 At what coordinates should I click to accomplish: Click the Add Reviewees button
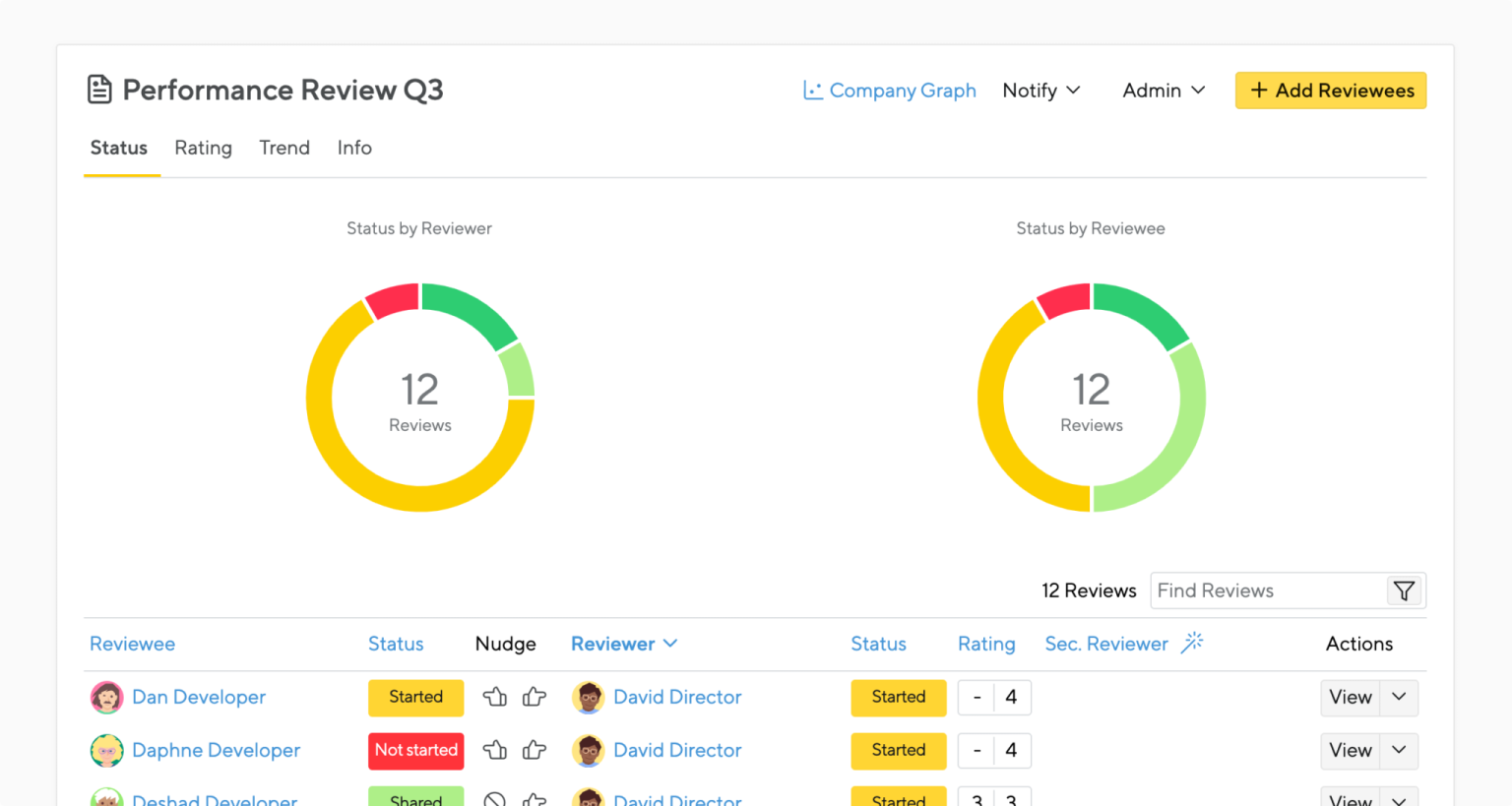(1330, 90)
